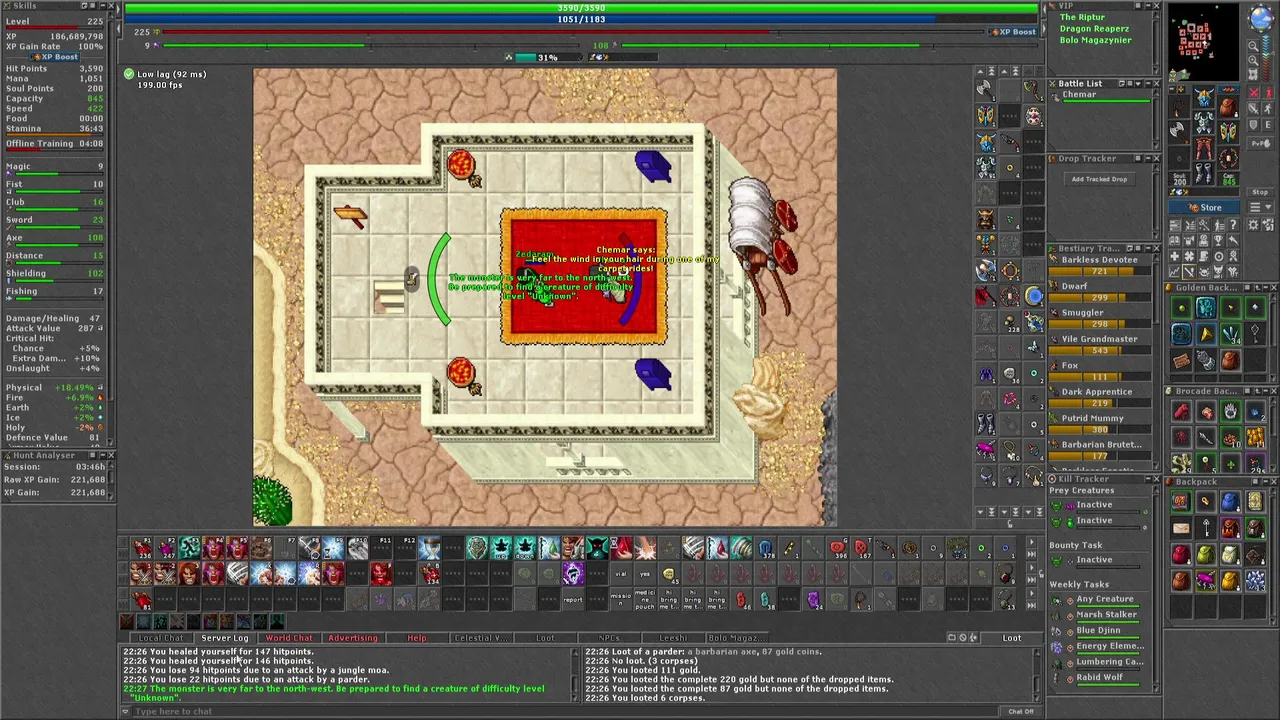Click the backpack equipment slot

click(x=1229, y=107)
